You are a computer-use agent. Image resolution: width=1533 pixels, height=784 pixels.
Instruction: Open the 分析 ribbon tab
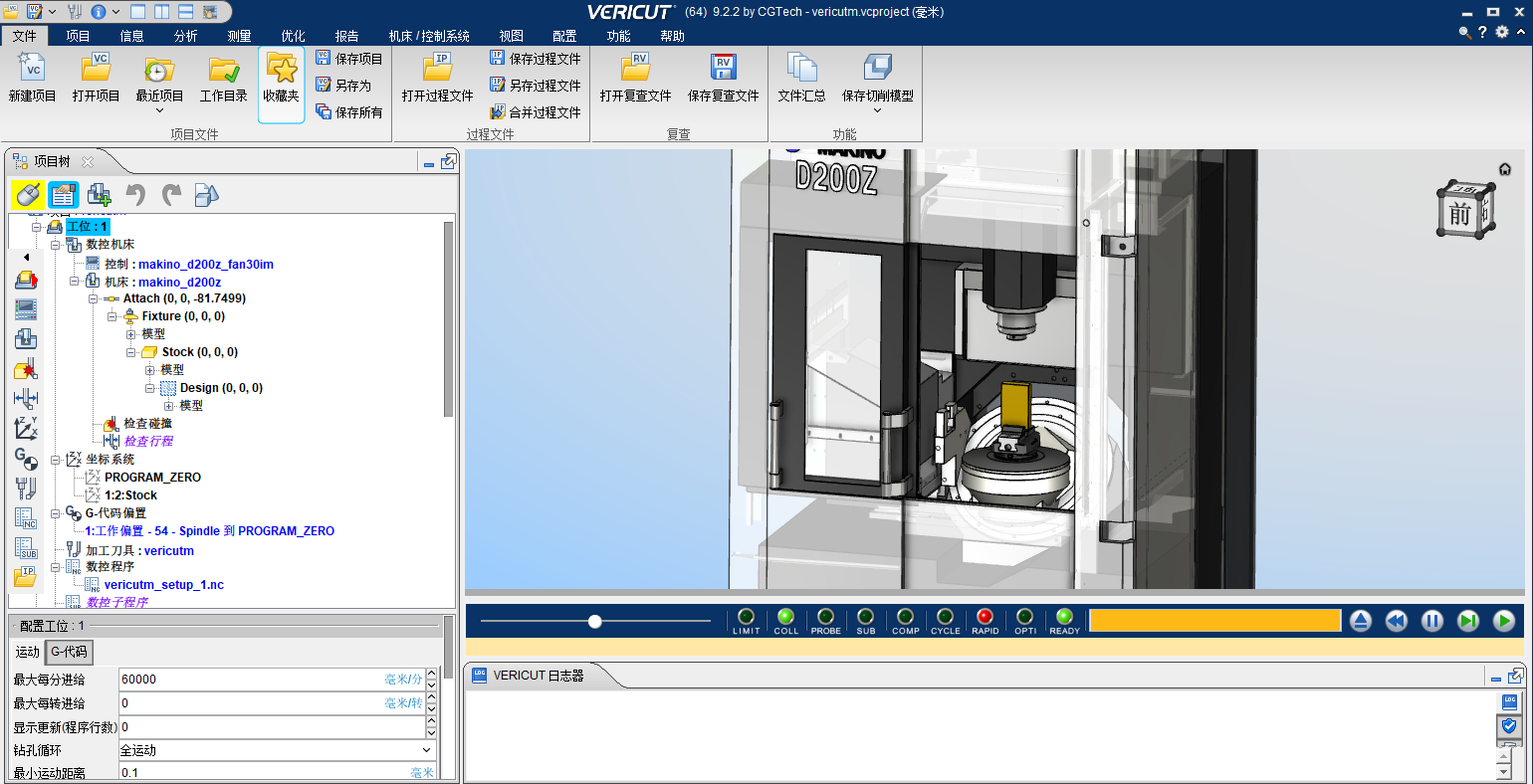tap(185, 36)
